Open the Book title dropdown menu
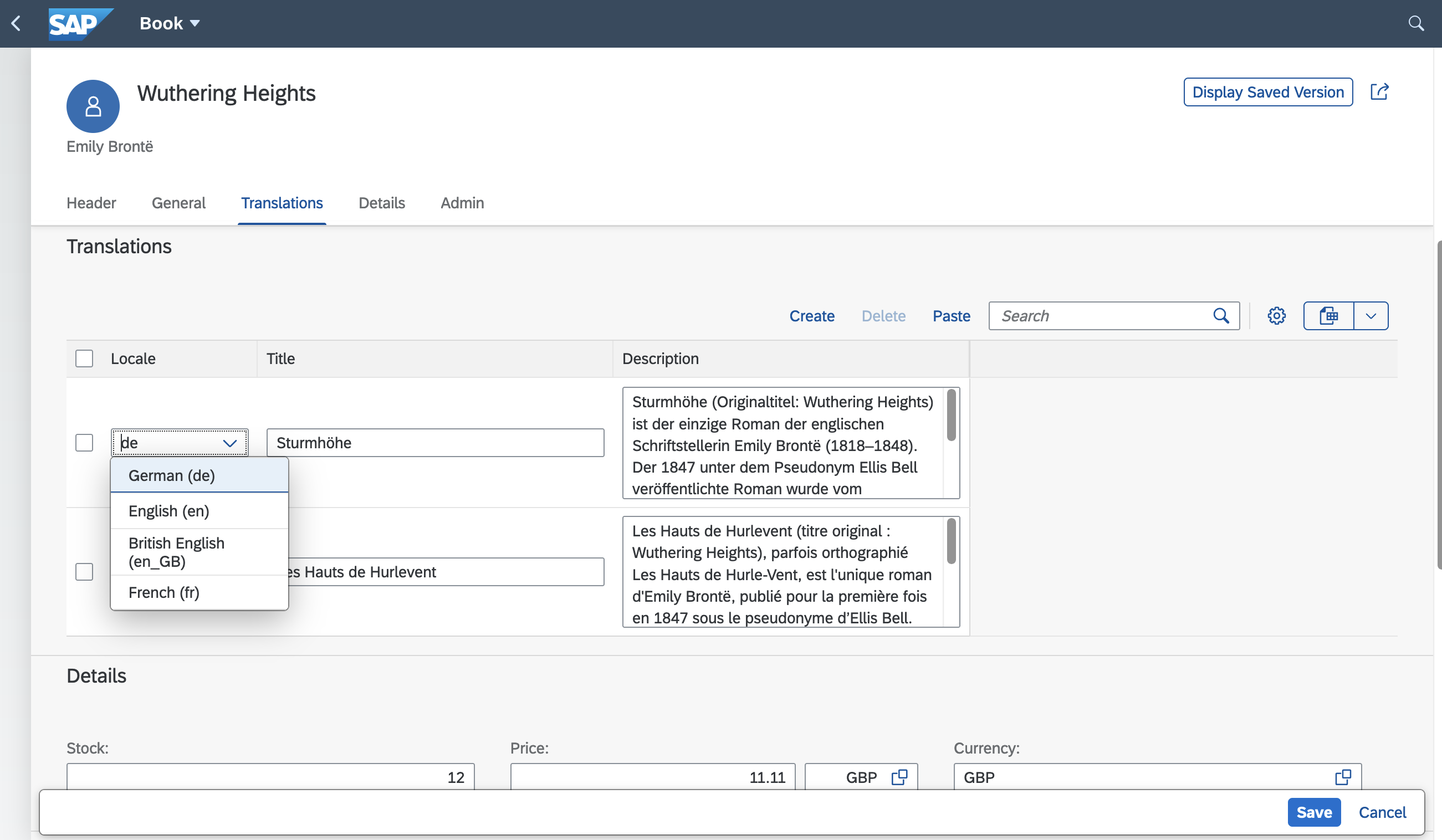Screen dimensions: 1442x840 click(x=170, y=23)
